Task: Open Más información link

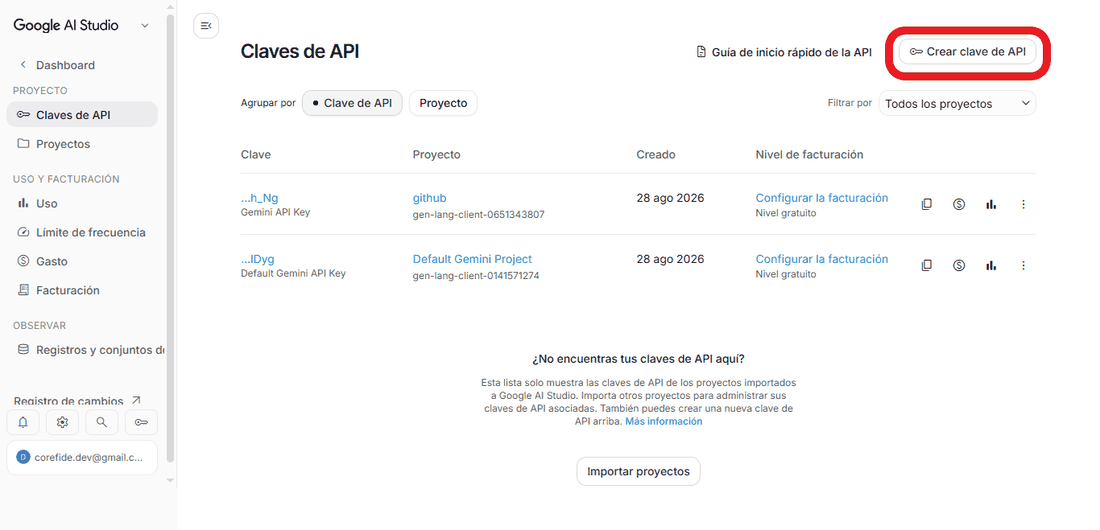Action: pyautogui.click(x=664, y=421)
